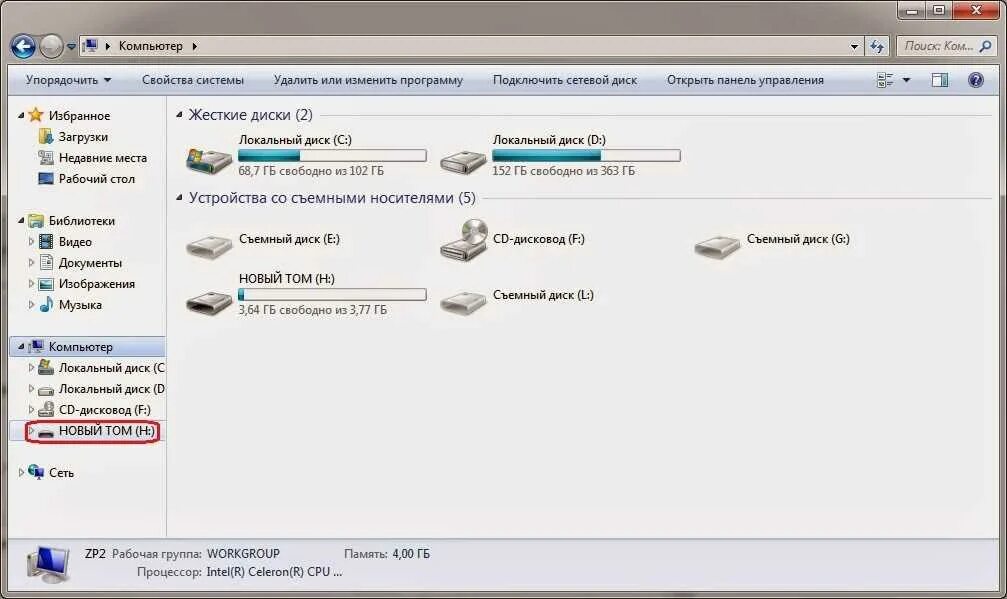Click the text 3,64 ГБ свободно из 3,77 ГБ
The image size is (1007, 599).
click(x=312, y=309)
